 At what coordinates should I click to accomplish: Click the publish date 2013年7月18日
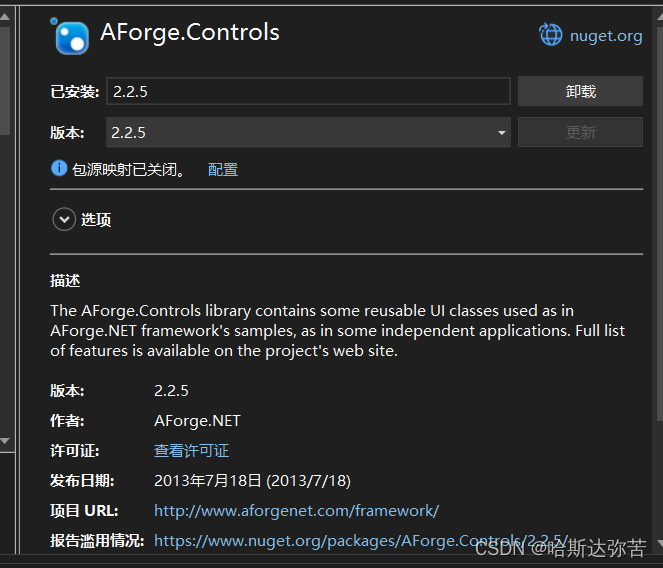(252, 480)
